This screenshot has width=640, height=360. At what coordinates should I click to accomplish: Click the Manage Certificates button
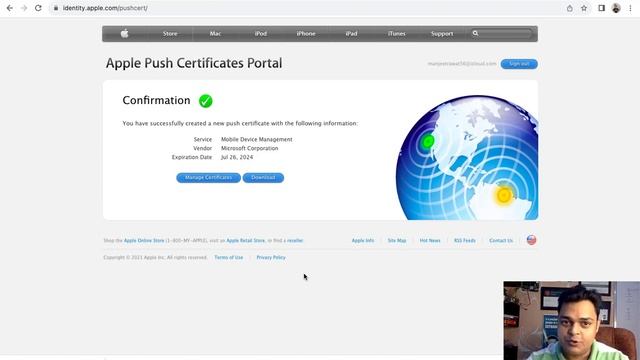tap(208, 178)
